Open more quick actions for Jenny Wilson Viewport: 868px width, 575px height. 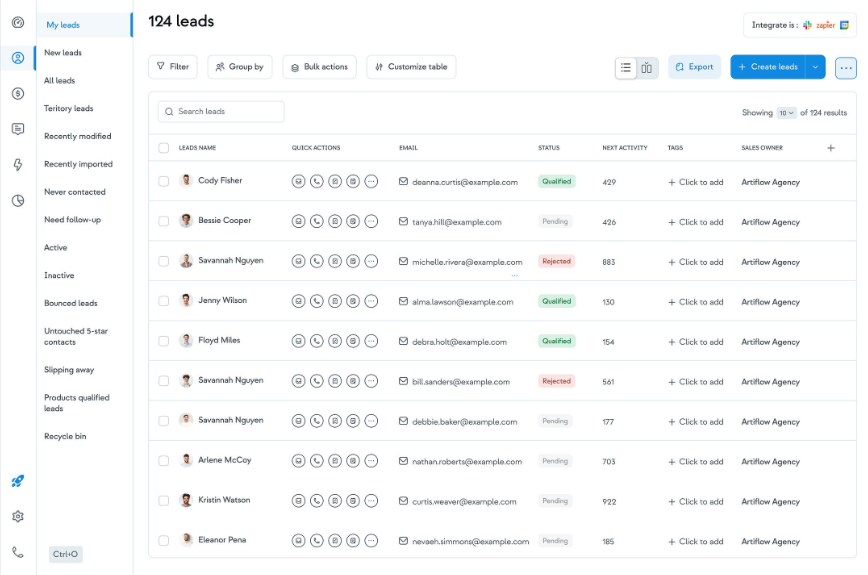pos(371,301)
